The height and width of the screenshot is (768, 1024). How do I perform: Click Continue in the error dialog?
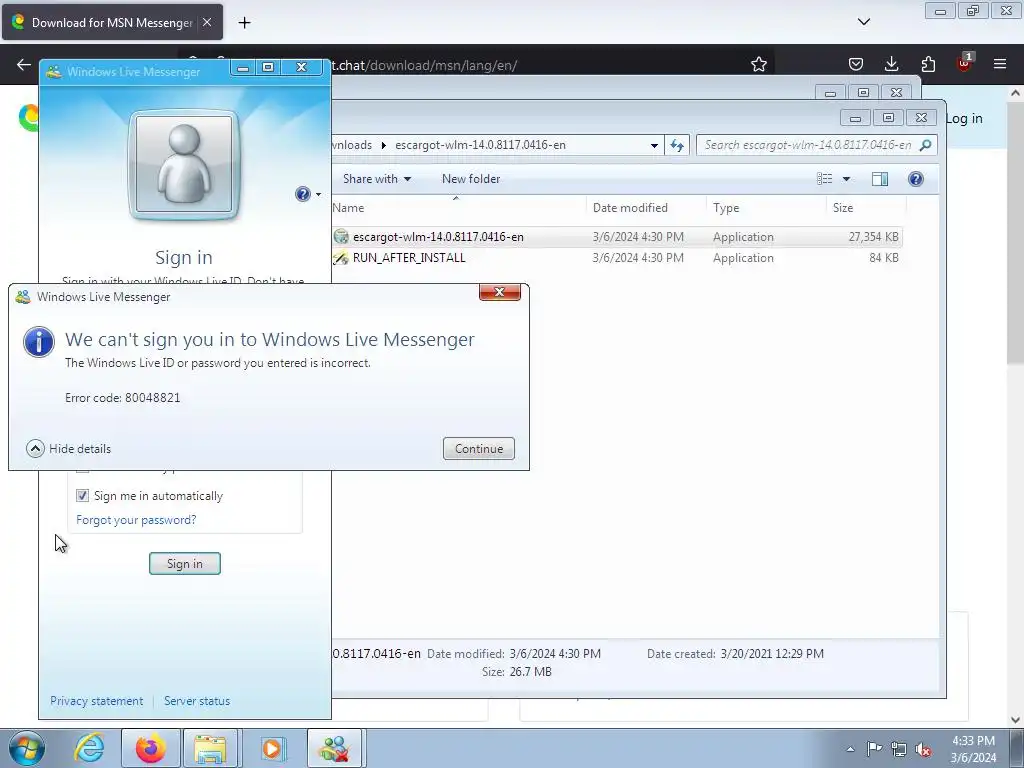click(479, 449)
